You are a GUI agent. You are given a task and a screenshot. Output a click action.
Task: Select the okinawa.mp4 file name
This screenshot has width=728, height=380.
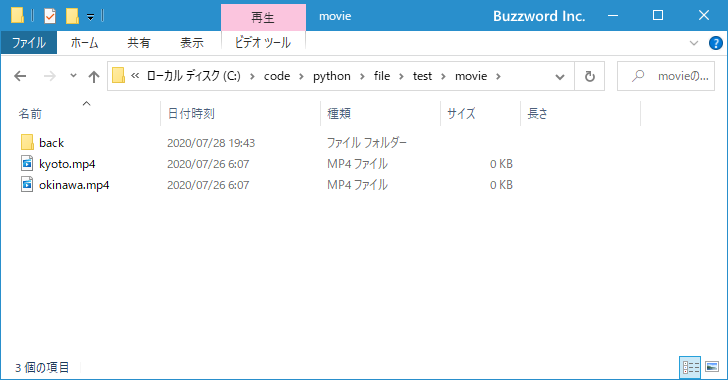(x=74, y=185)
